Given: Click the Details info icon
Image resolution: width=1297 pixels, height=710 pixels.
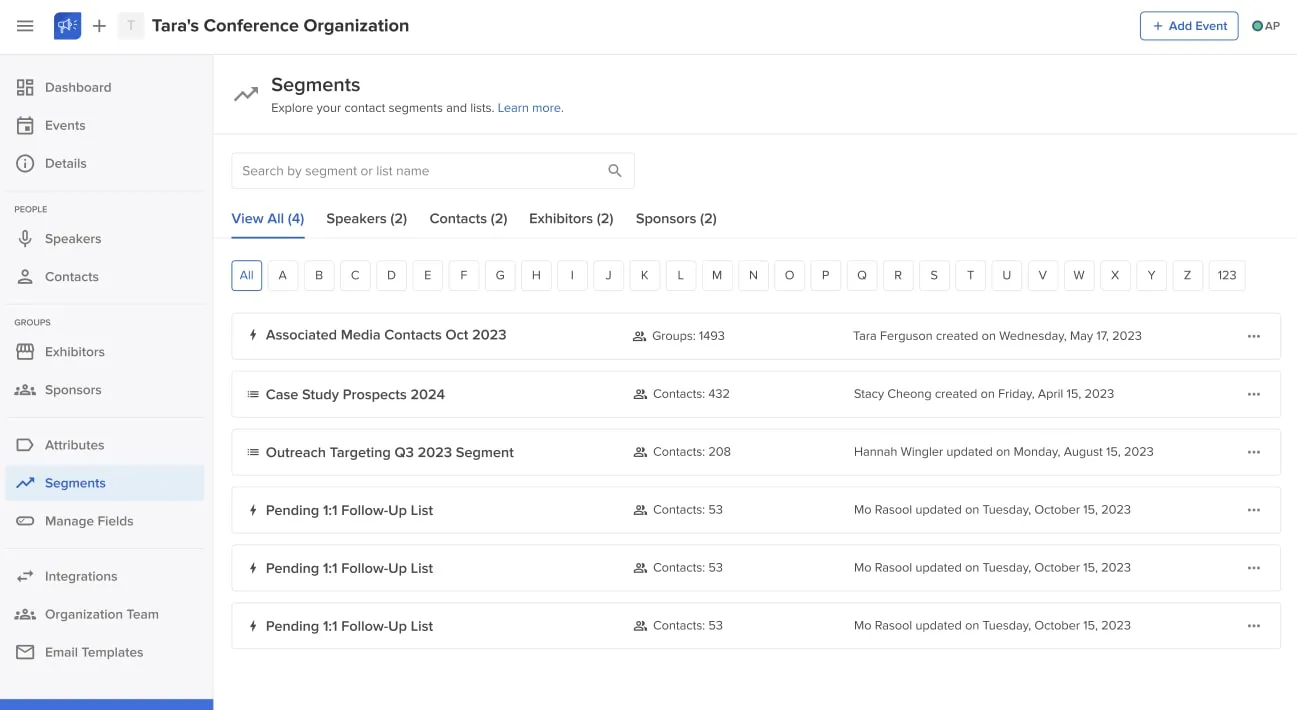Looking at the screenshot, I should click(25, 163).
